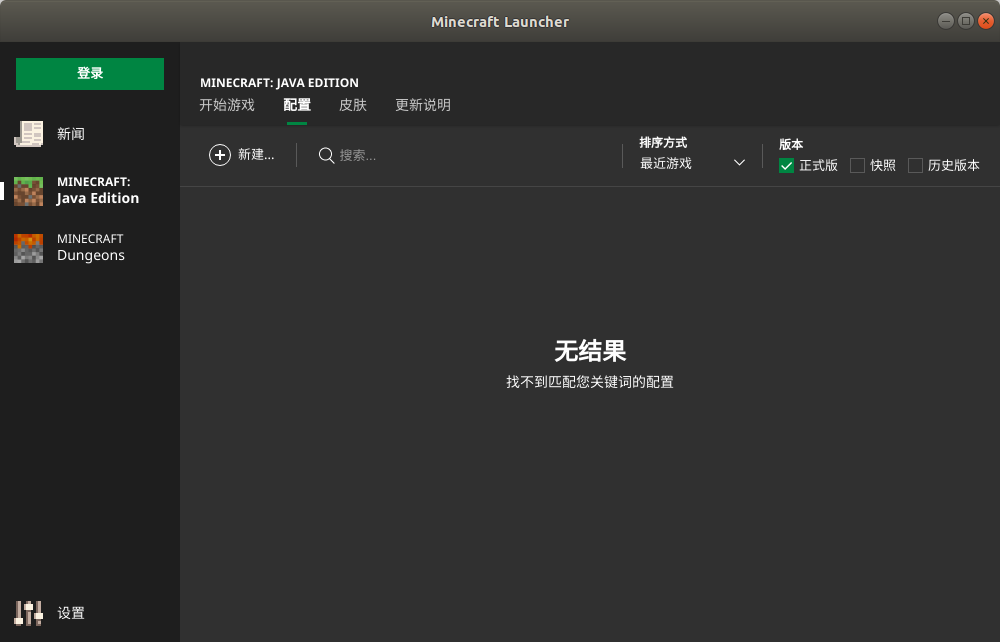Open the 皮肤 skins tab
Image resolution: width=1000 pixels, height=642 pixels.
pyautogui.click(x=353, y=105)
